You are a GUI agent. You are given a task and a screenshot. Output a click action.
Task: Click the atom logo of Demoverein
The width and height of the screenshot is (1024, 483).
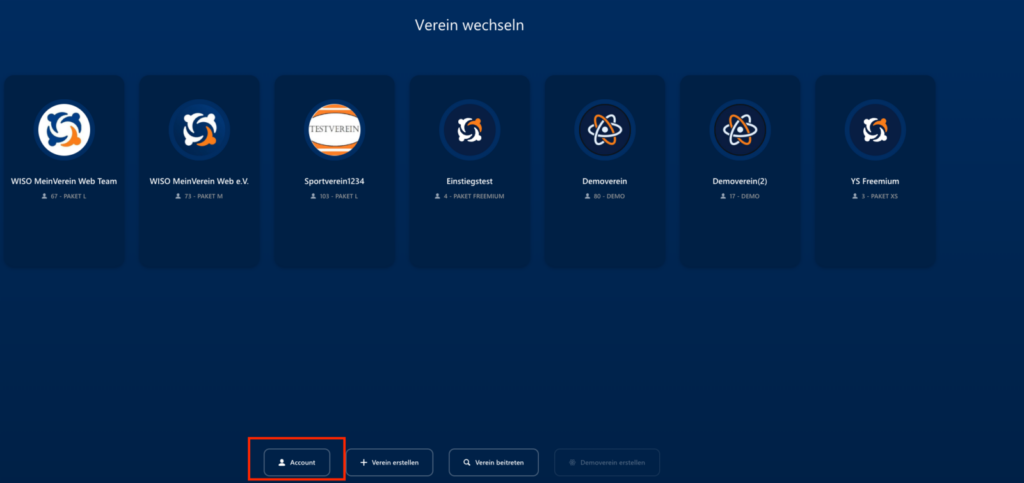coord(605,129)
